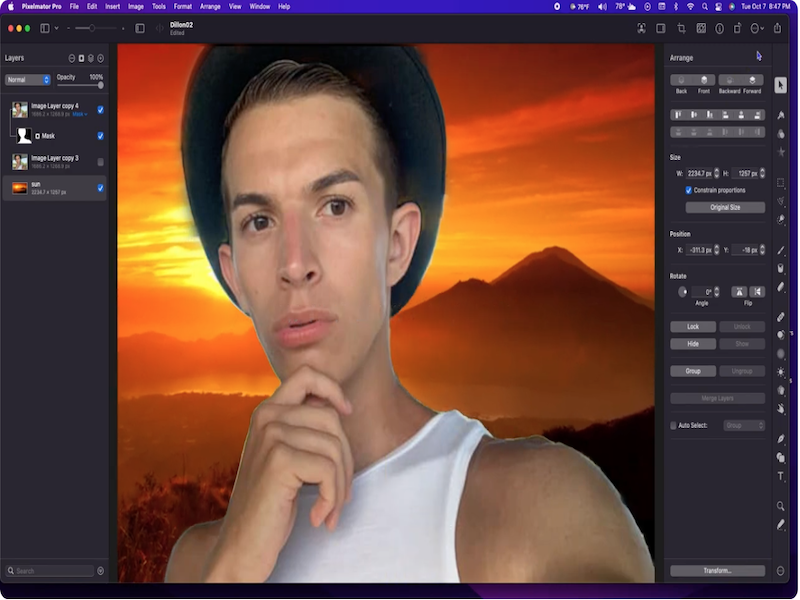Viewport: 800px width, 600px height.
Task: Uncheck Constrain proportions
Action: pyautogui.click(x=688, y=190)
